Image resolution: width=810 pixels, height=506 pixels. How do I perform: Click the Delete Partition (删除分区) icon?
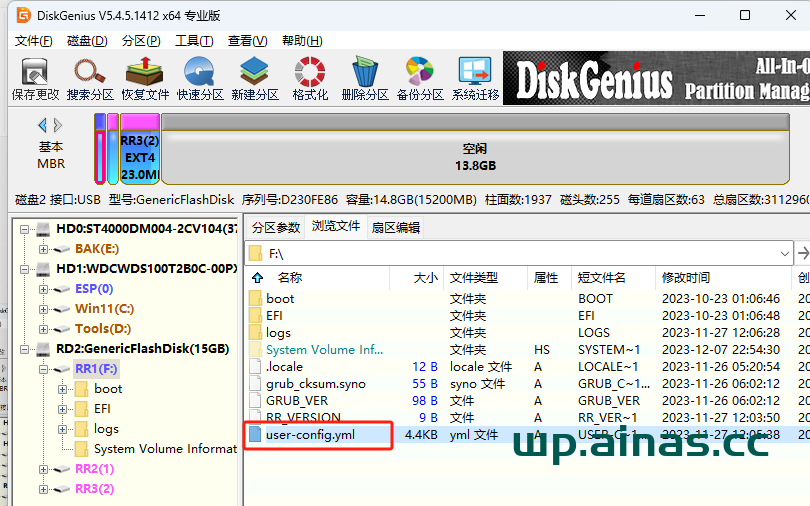[365, 79]
